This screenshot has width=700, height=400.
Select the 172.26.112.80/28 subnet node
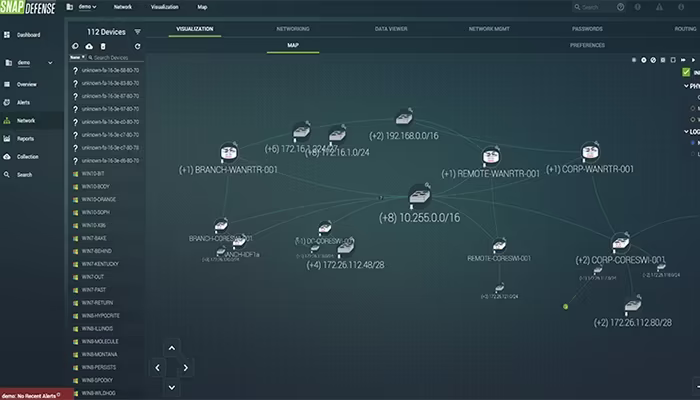click(633, 304)
